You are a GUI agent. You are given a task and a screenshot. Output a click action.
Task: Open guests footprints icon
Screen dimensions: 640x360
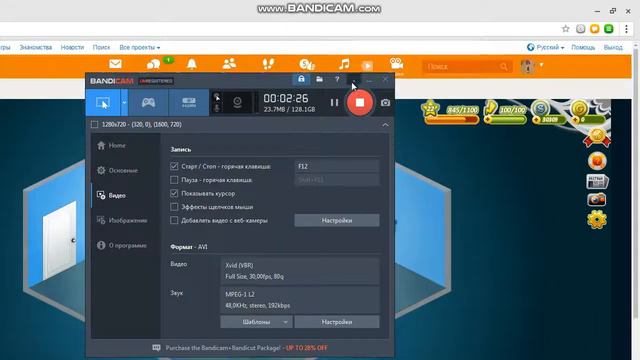coord(268,64)
